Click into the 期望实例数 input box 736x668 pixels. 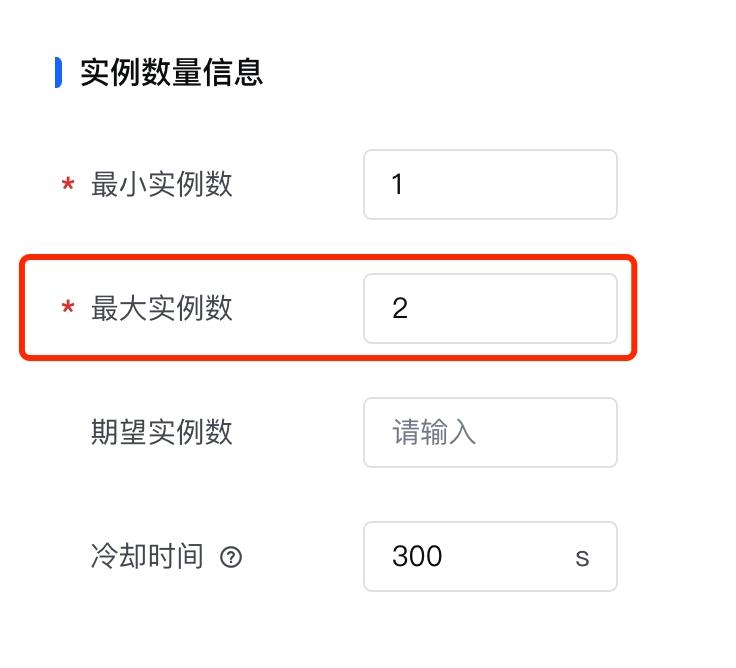click(490, 432)
